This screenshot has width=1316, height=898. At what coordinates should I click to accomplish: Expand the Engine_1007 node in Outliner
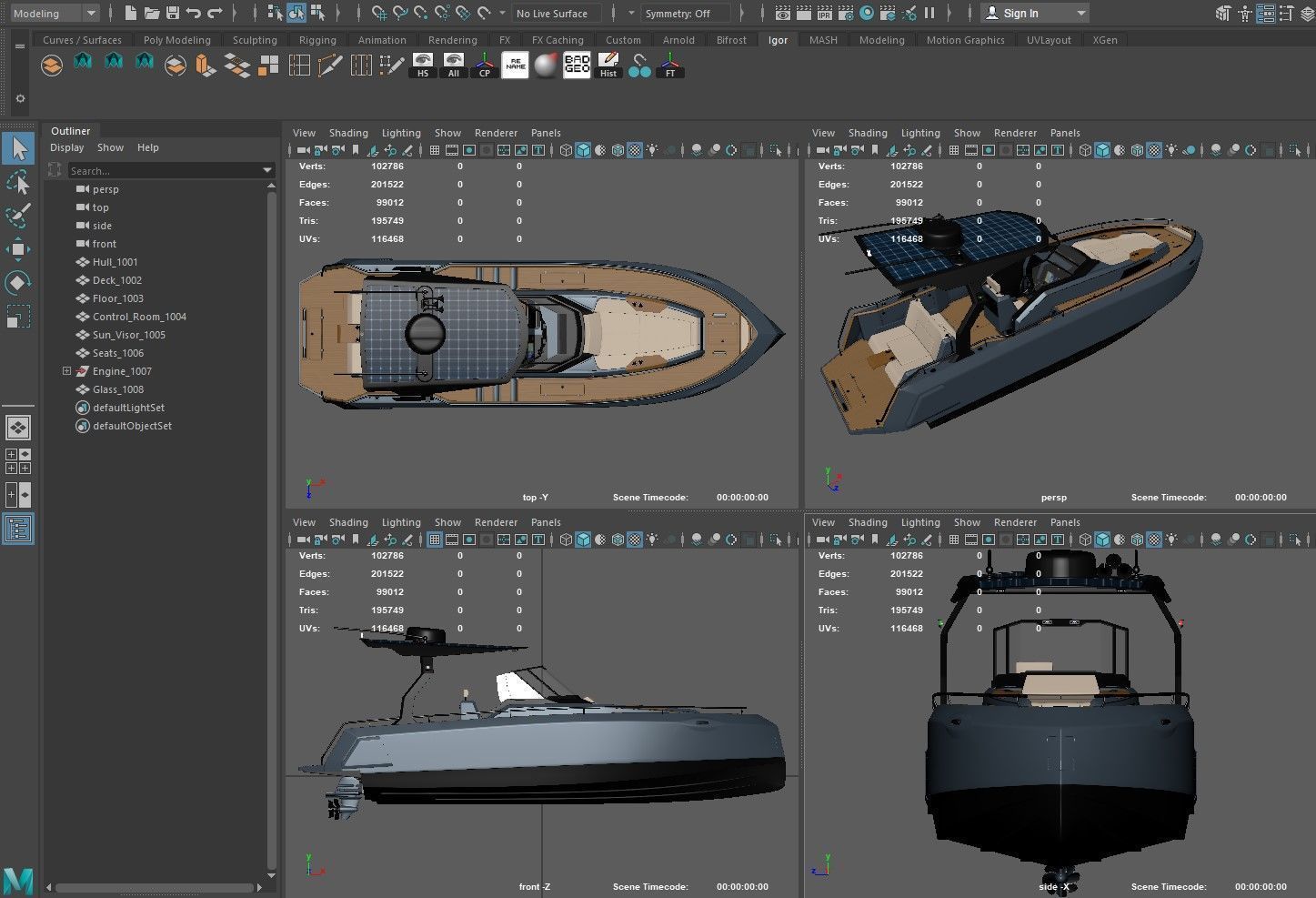coord(66,371)
